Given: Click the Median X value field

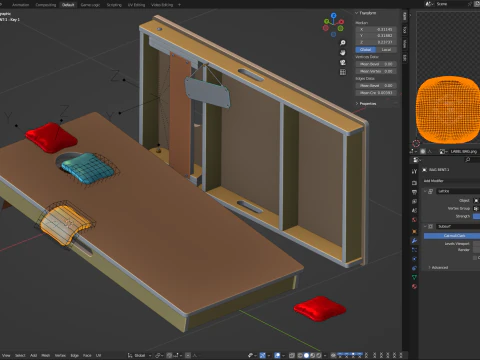Looking at the screenshot, I should coord(376,29).
